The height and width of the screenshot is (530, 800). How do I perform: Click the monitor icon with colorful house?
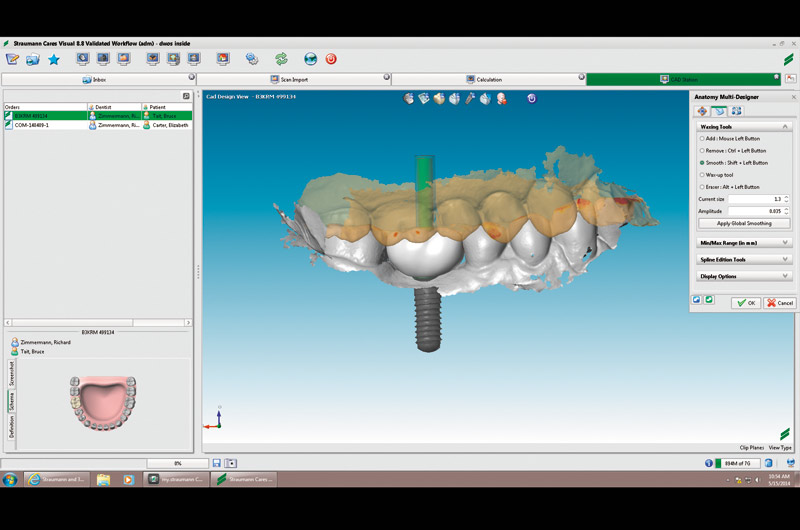pos(222,59)
